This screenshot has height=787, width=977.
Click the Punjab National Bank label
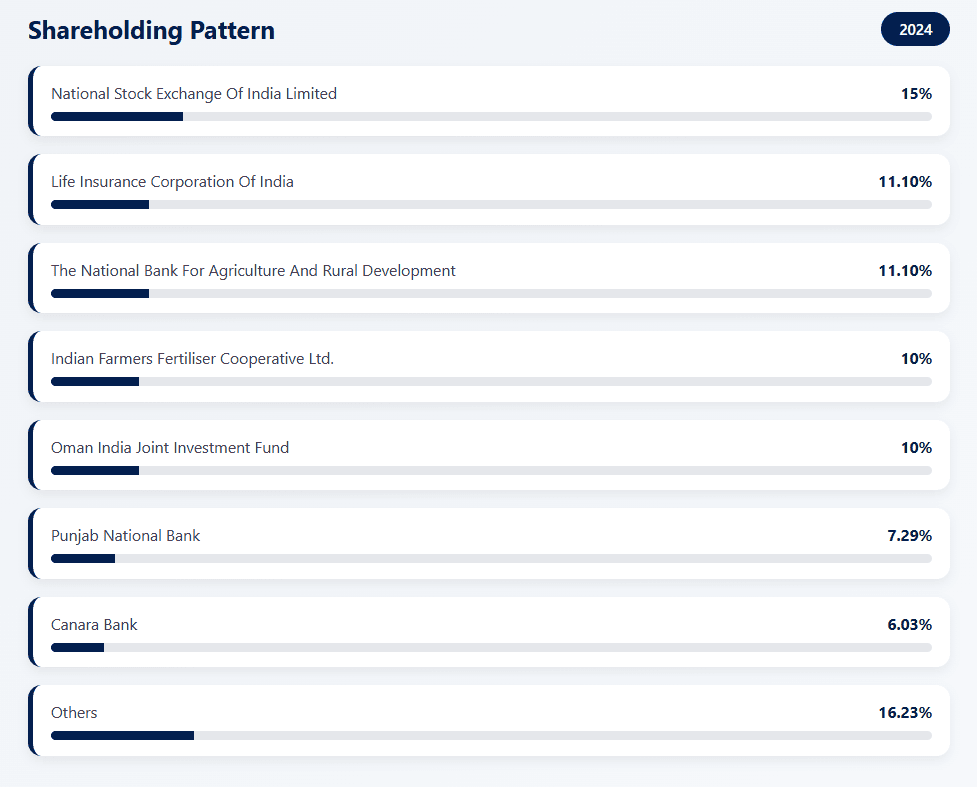click(x=125, y=536)
